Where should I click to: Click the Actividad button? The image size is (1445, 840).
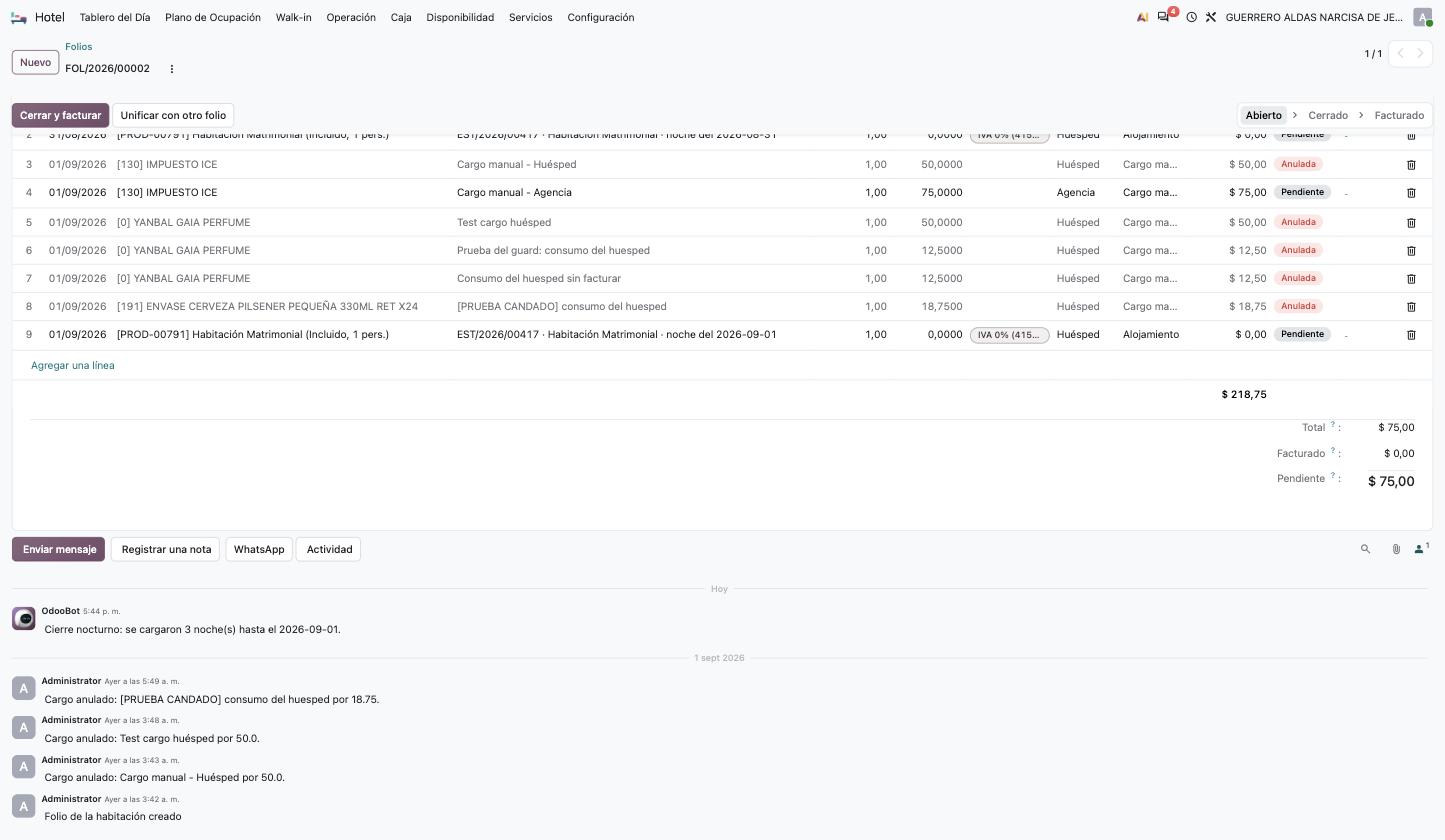pos(329,549)
